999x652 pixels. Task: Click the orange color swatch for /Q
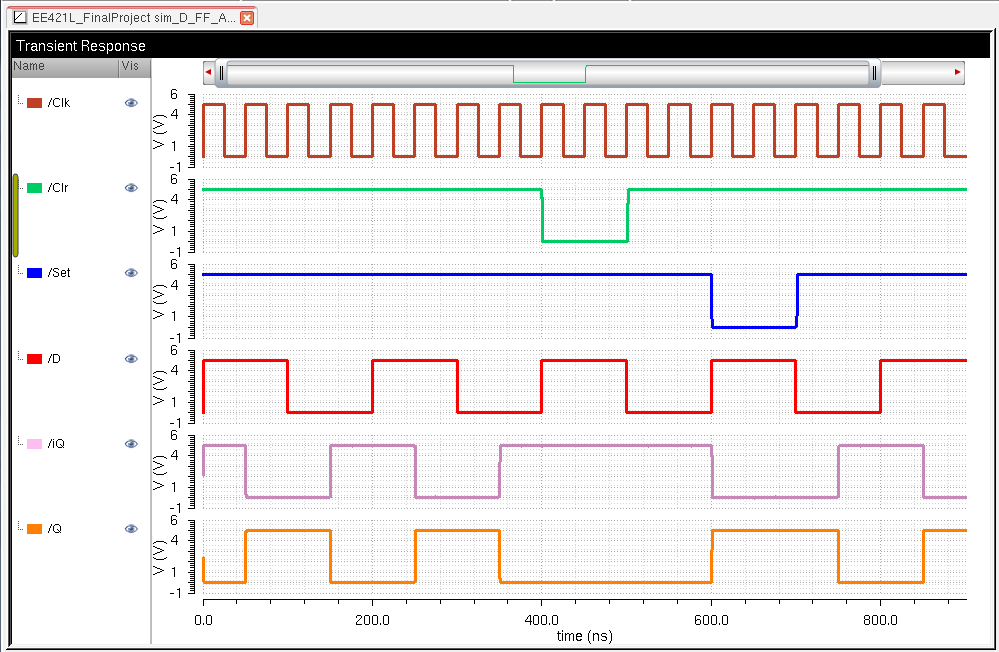34,529
